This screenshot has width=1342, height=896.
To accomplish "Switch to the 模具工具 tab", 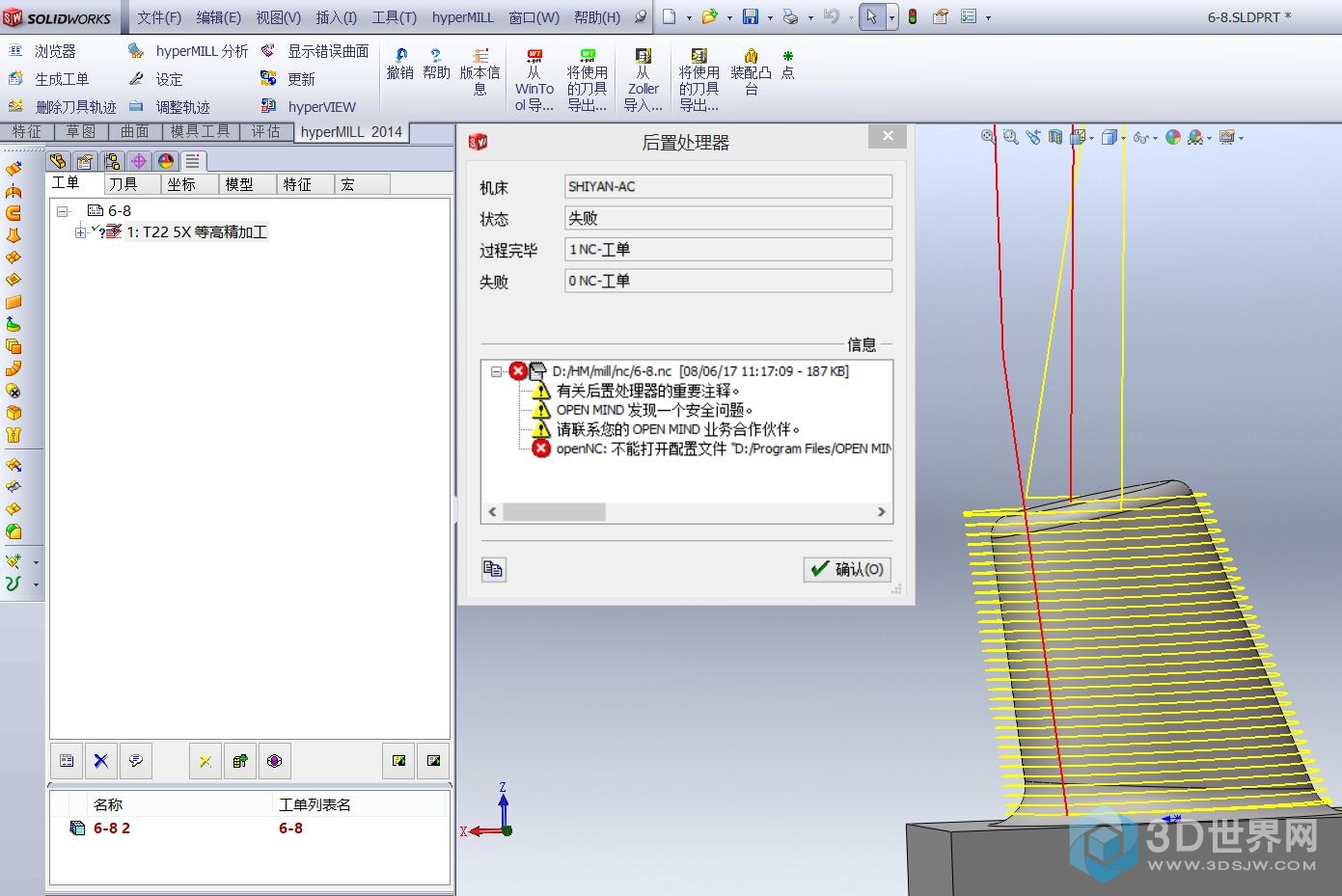I will point(201,131).
